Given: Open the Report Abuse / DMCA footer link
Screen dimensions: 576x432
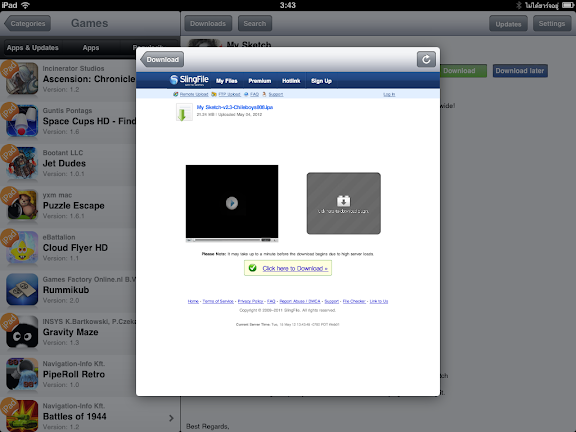Looking at the screenshot, I should click(300, 301).
